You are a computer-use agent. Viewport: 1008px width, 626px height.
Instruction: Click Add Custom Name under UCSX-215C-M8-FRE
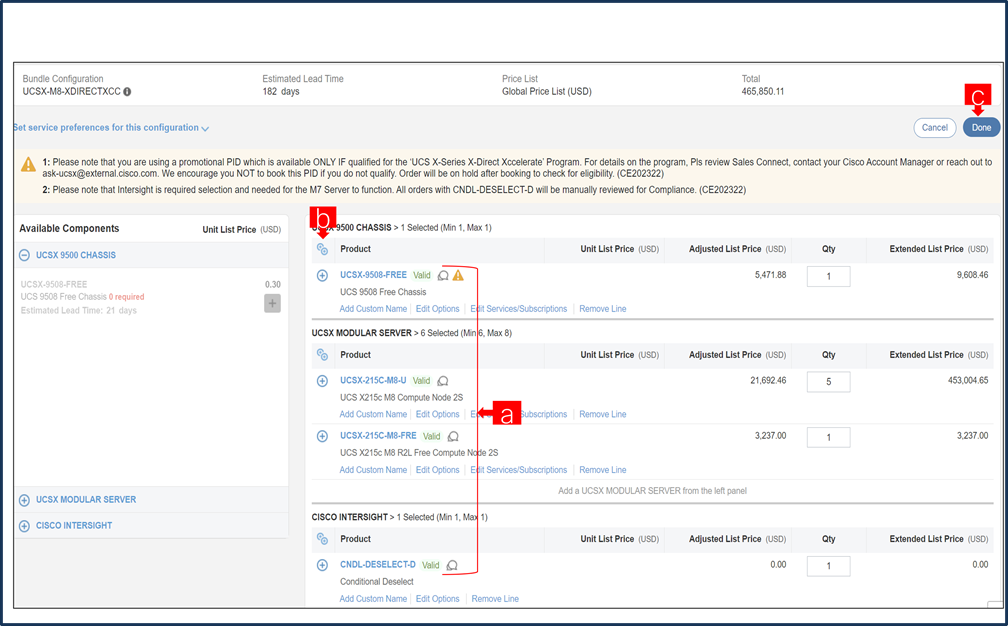(x=373, y=470)
